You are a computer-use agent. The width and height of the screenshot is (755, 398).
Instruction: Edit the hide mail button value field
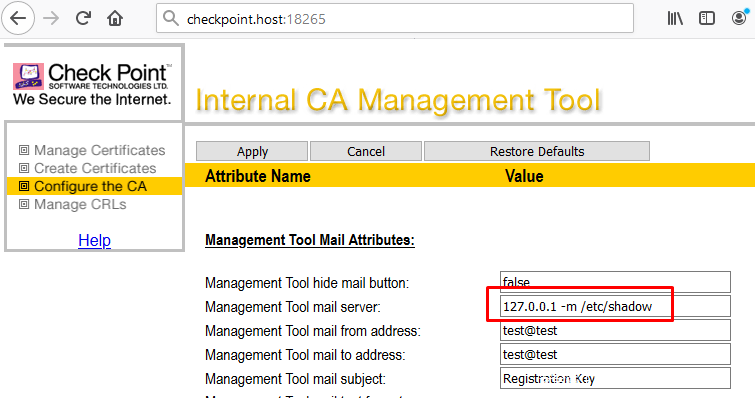click(x=615, y=282)
